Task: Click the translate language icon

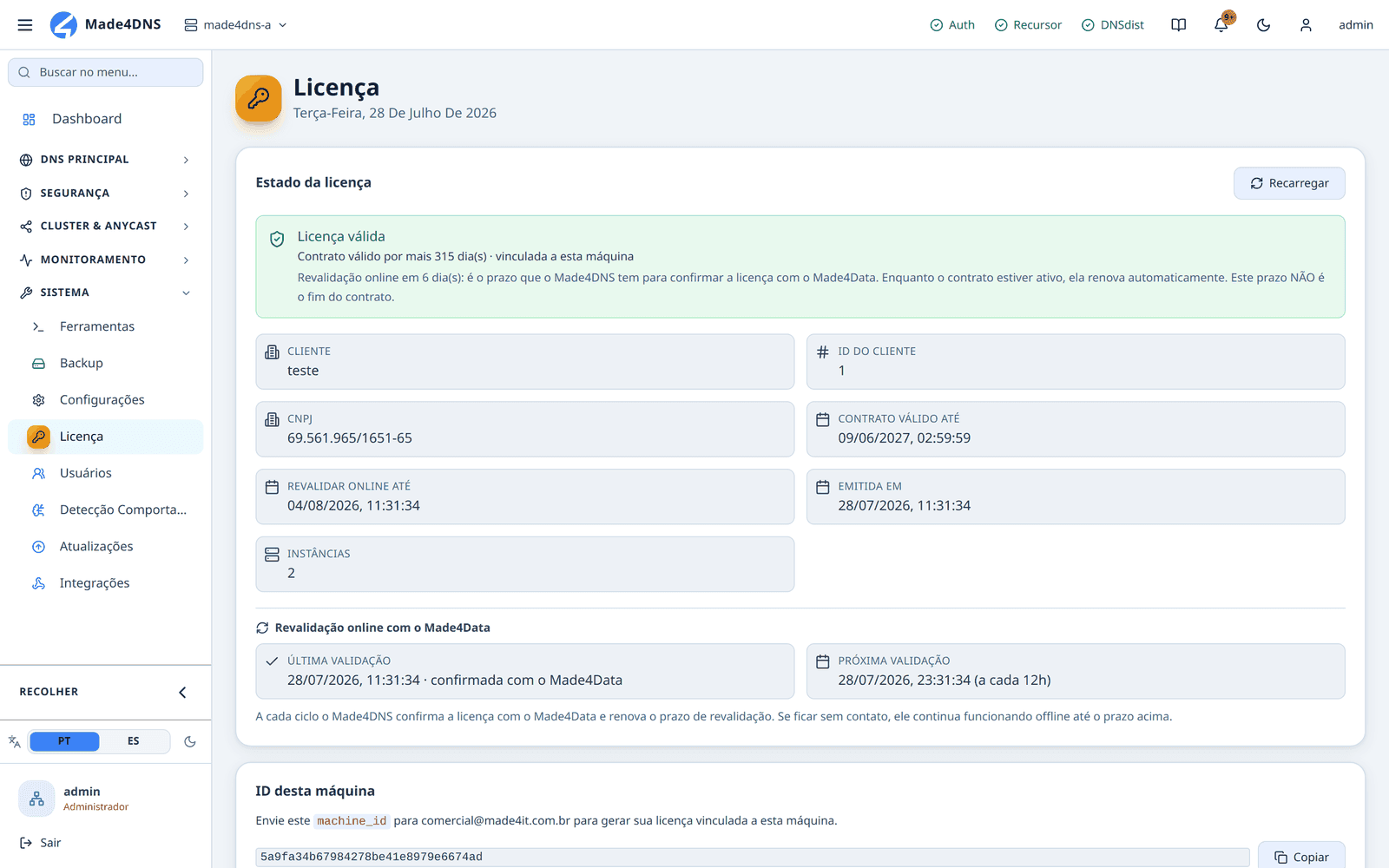Action: point(14,741)
